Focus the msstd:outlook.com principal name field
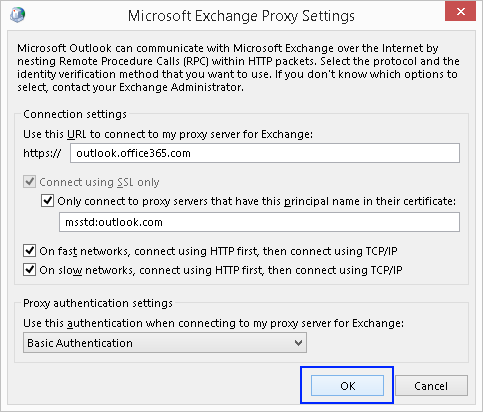Viewport: 483px width, 412px height. coord(259,222)
